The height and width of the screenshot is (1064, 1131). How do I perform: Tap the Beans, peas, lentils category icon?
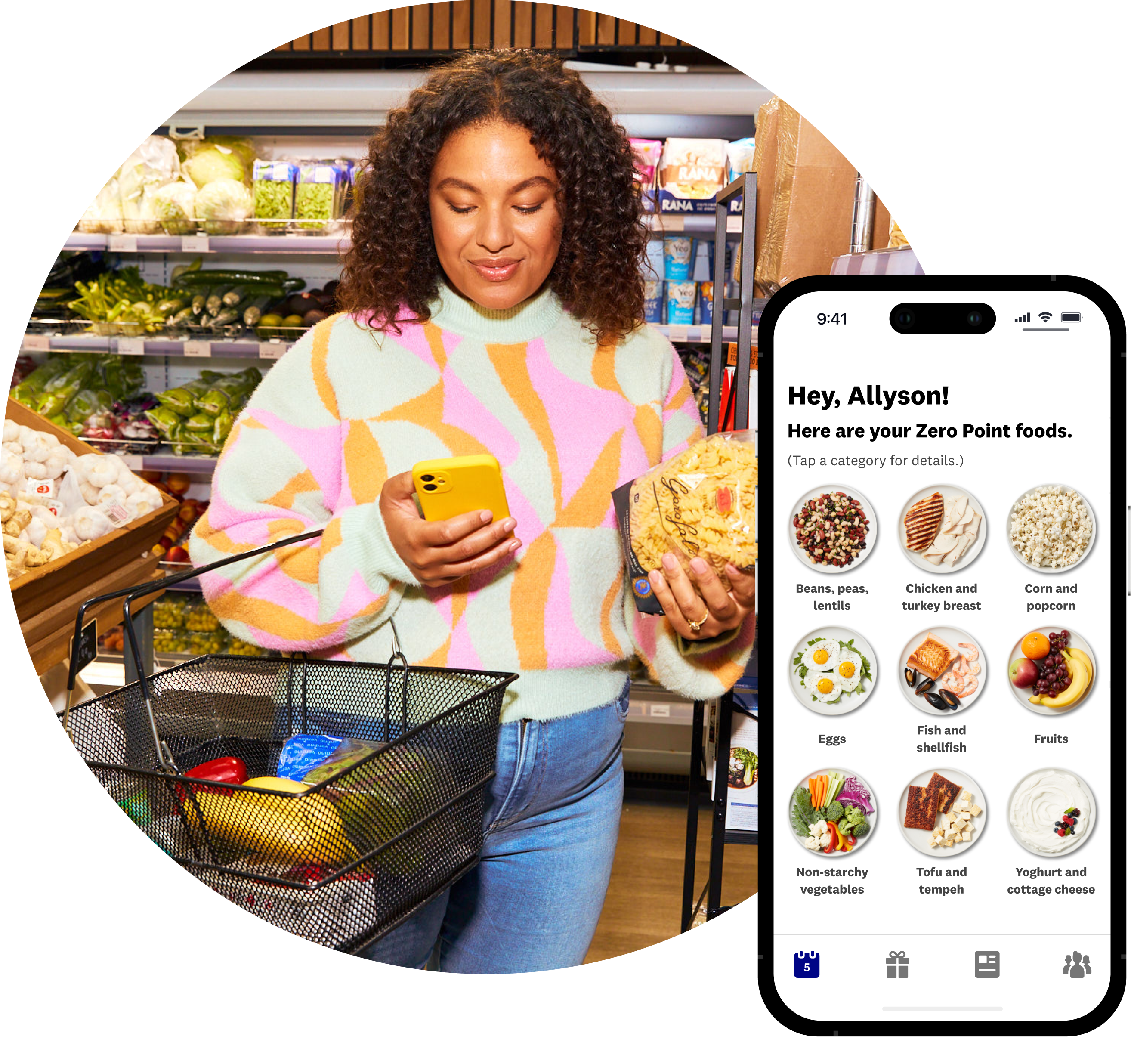(834, 534)
